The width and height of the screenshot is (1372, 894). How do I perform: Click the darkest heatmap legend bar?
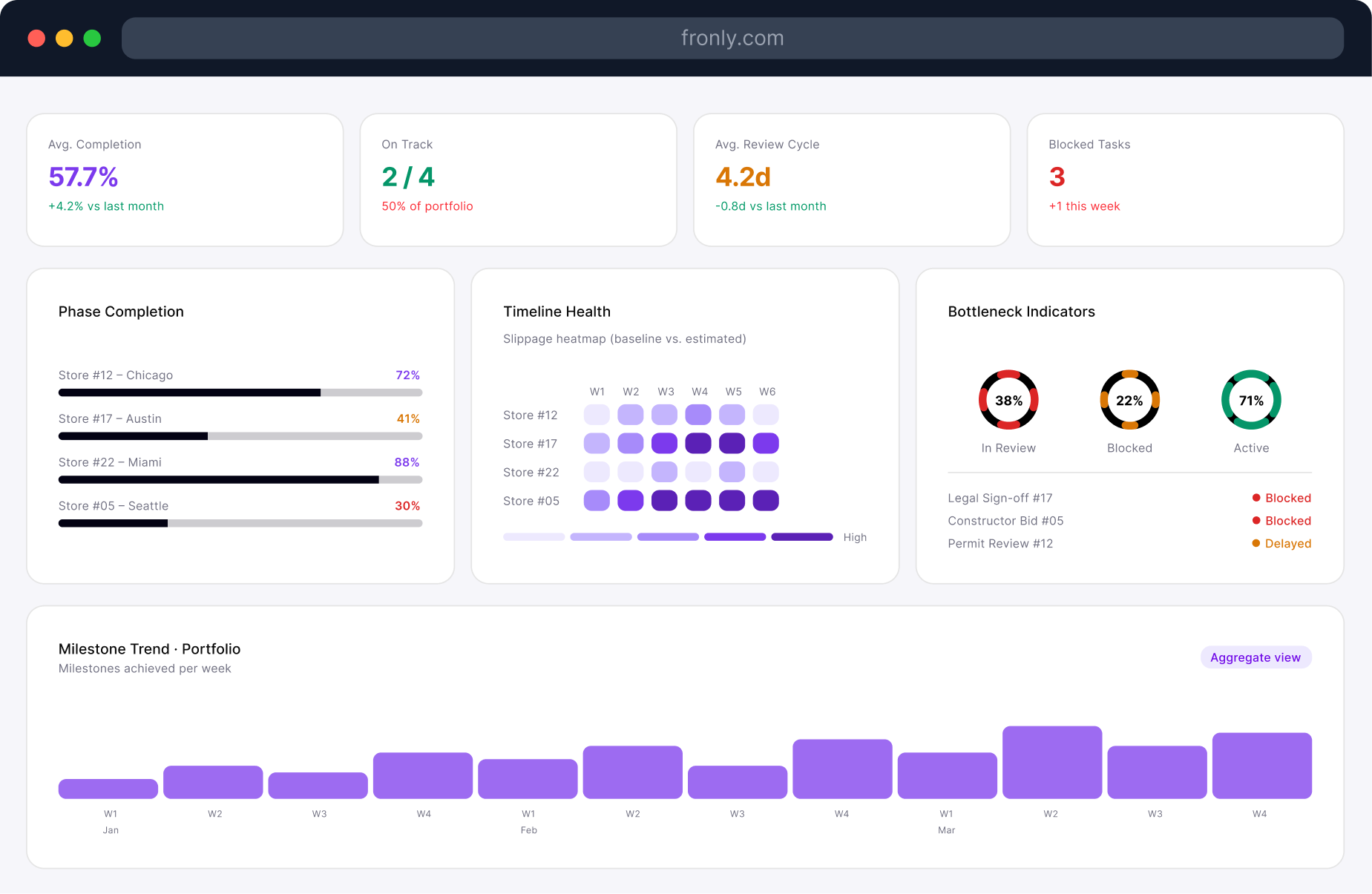click(802, 537)
